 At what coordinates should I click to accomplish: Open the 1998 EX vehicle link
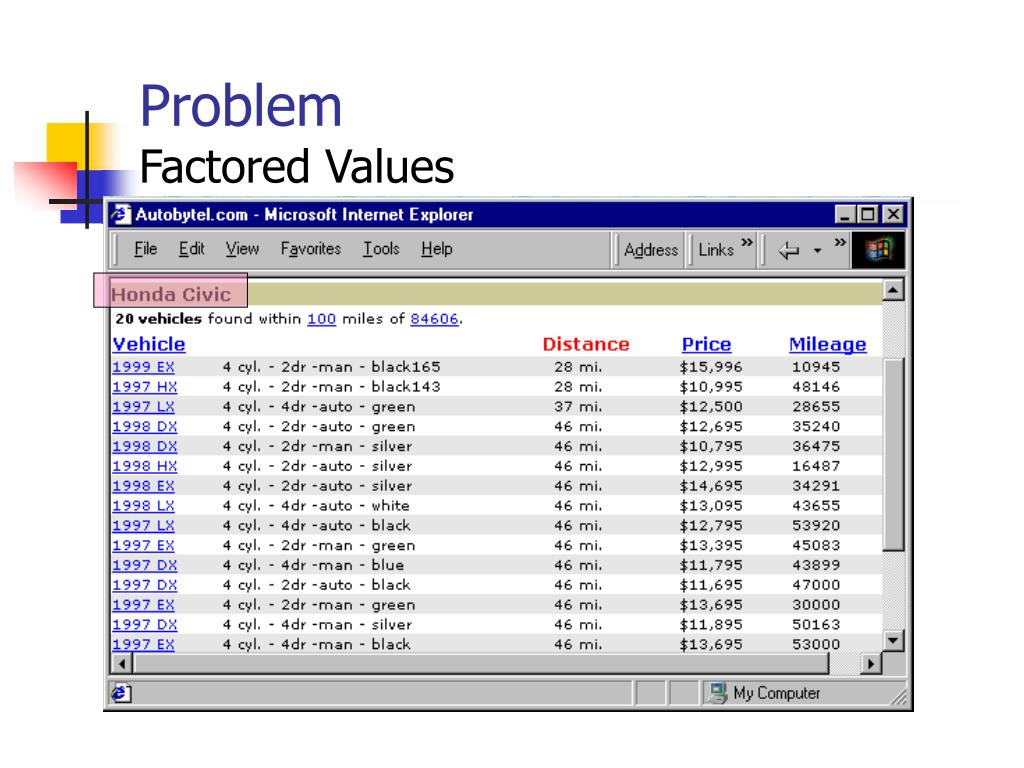pos(143,486)
